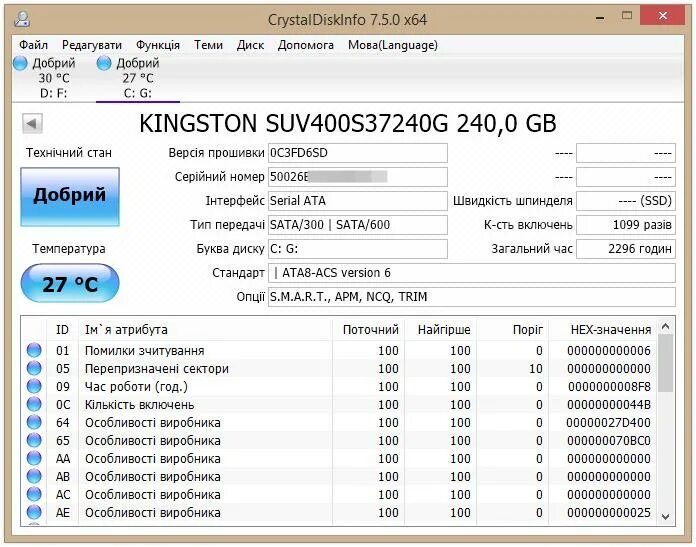Click the blue status orb of attribute 01
Viewport: 696px width, 547px height.
point(34,350)
